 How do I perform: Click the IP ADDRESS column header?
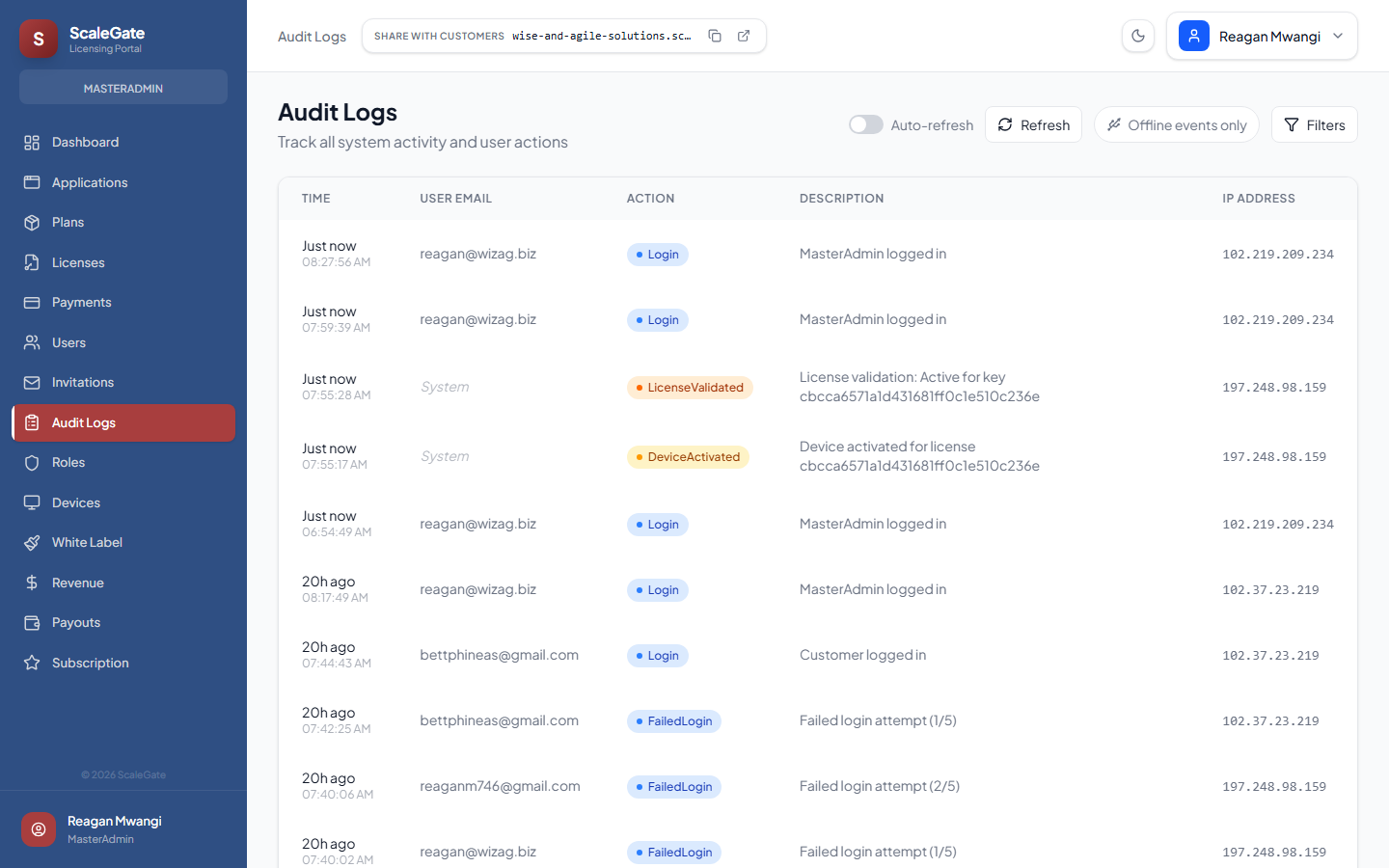coord(1259,199)
